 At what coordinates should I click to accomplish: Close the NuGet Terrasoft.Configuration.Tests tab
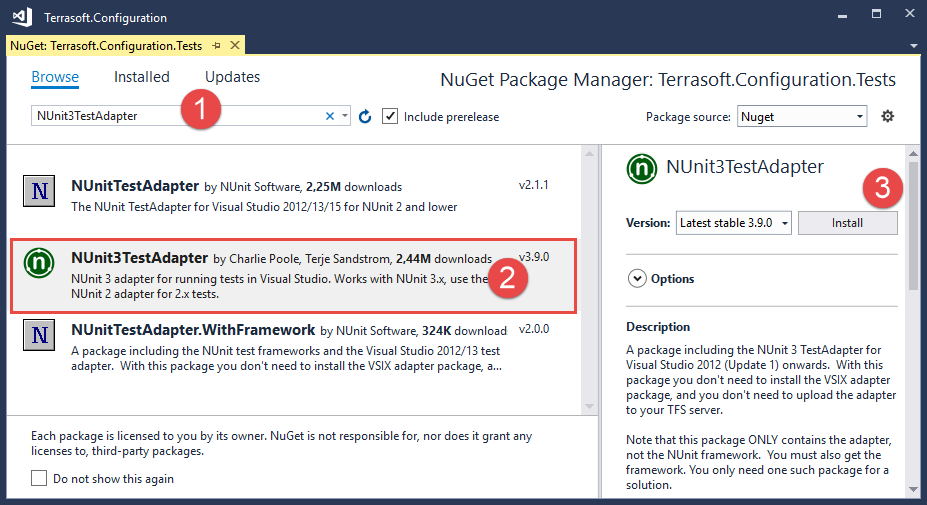pos(235,46)
